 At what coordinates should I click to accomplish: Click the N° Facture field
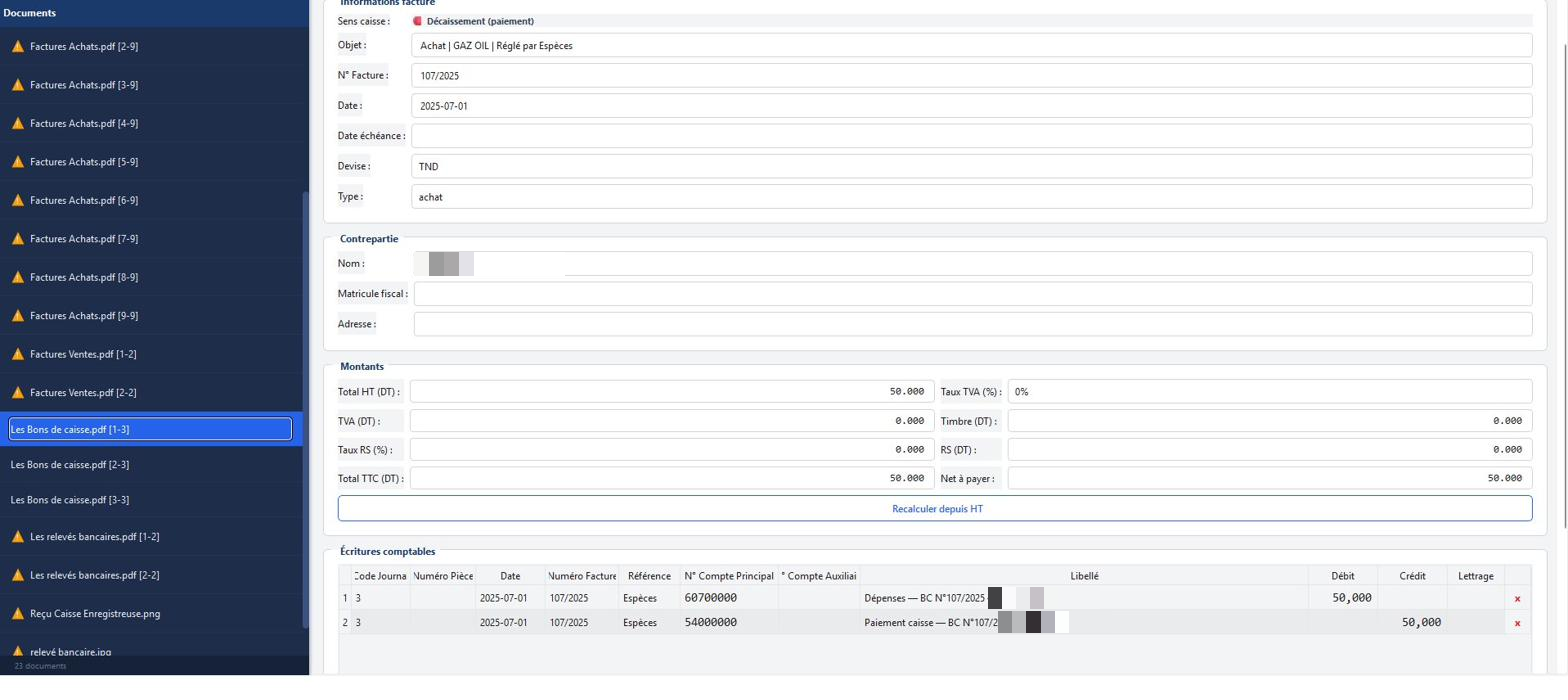[971, 75]
